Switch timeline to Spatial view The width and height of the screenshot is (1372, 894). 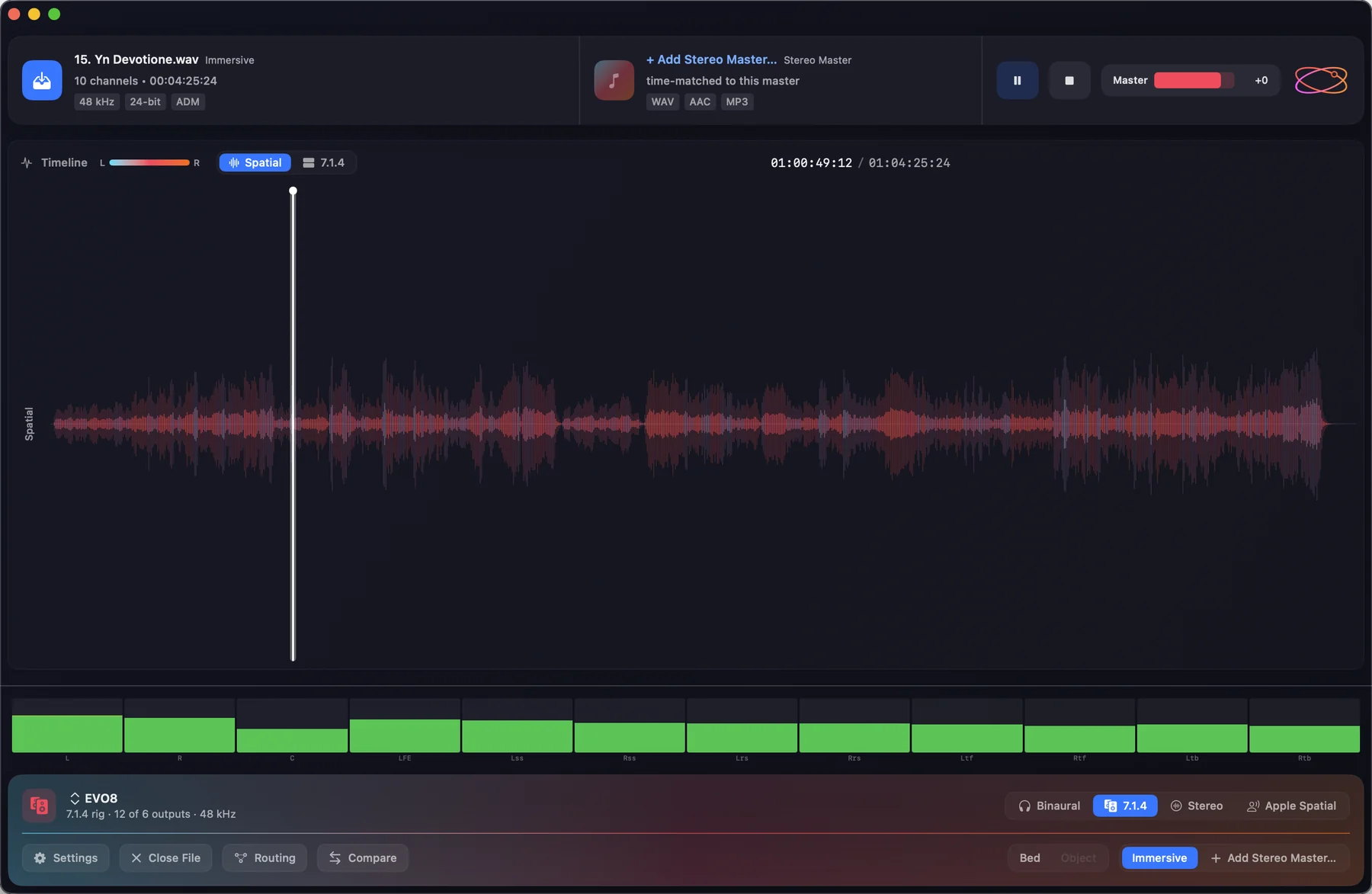(x=255, y=162)
